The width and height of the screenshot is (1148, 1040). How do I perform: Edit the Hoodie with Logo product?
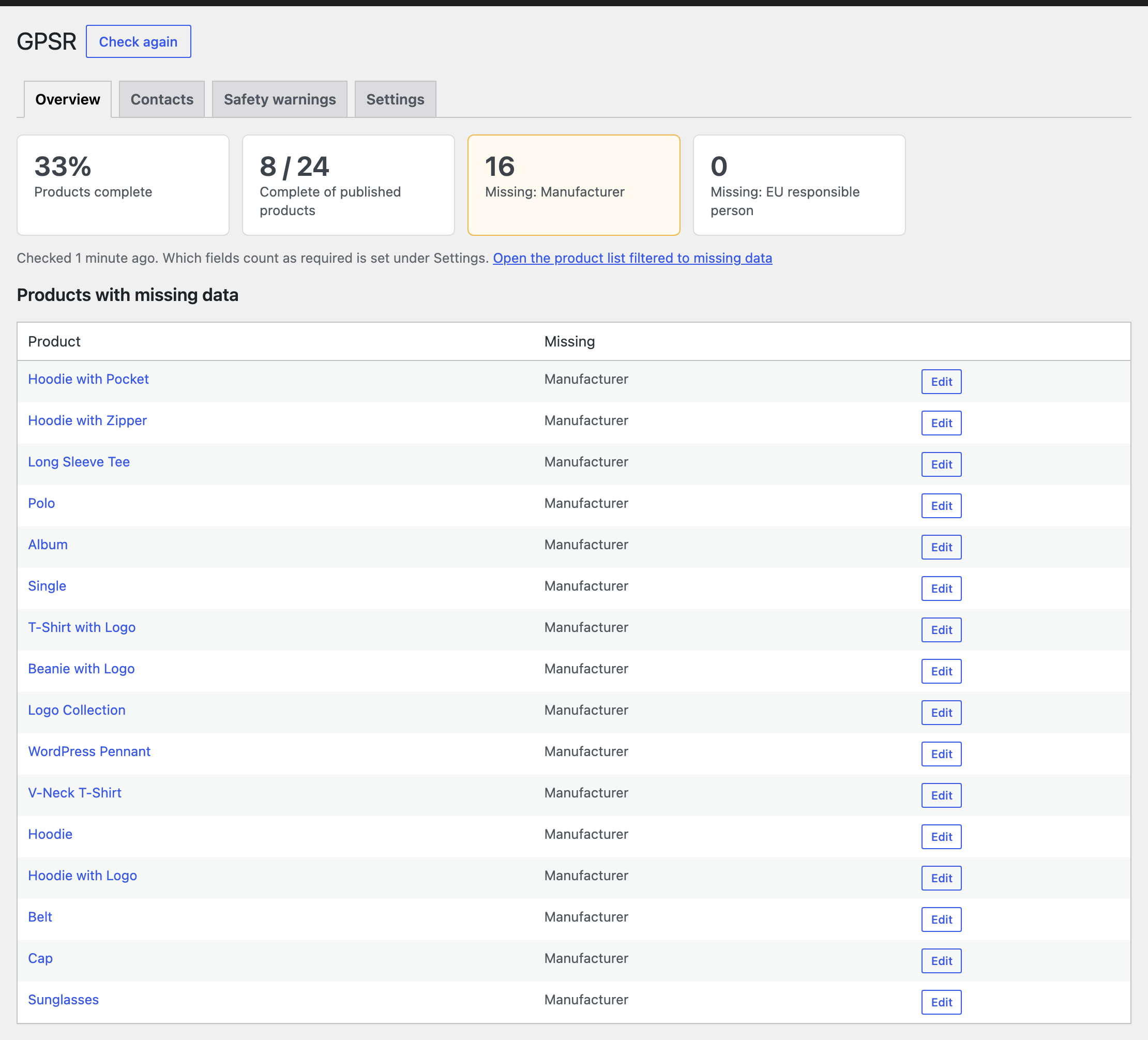click(942, 878)
